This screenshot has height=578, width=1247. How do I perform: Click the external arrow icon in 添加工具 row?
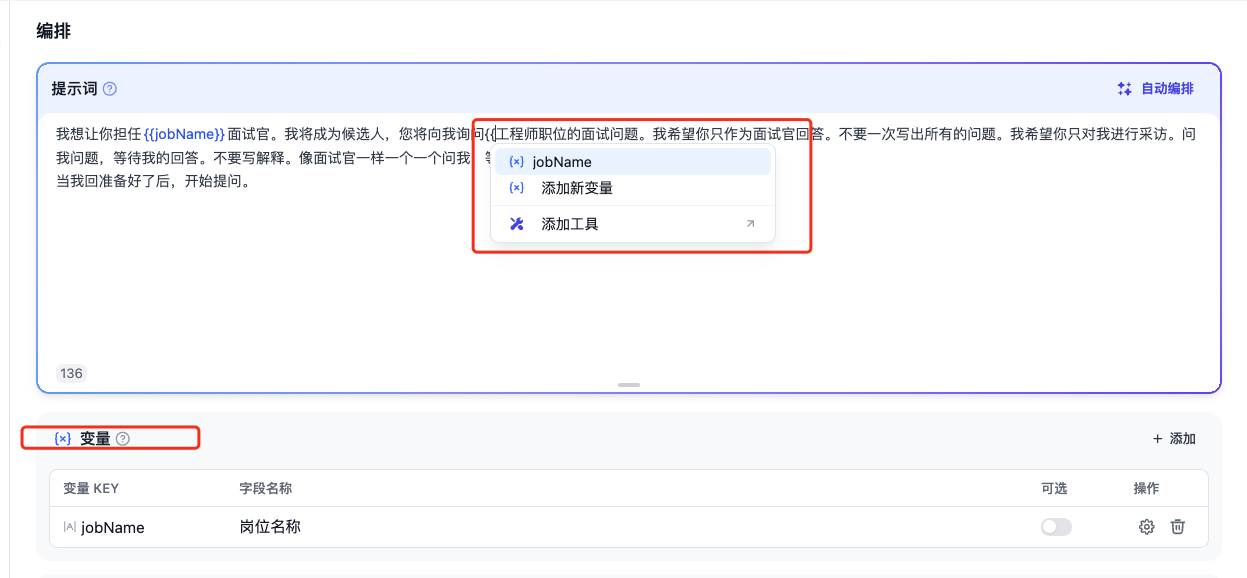pos(751,224)
